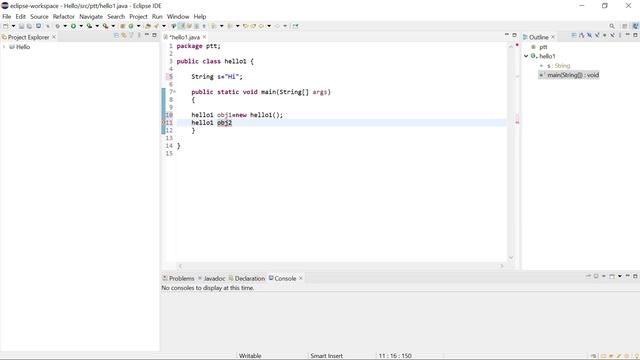Open the New Java Class dropdown arrow

pyautogui.click(x=139, y=26)
